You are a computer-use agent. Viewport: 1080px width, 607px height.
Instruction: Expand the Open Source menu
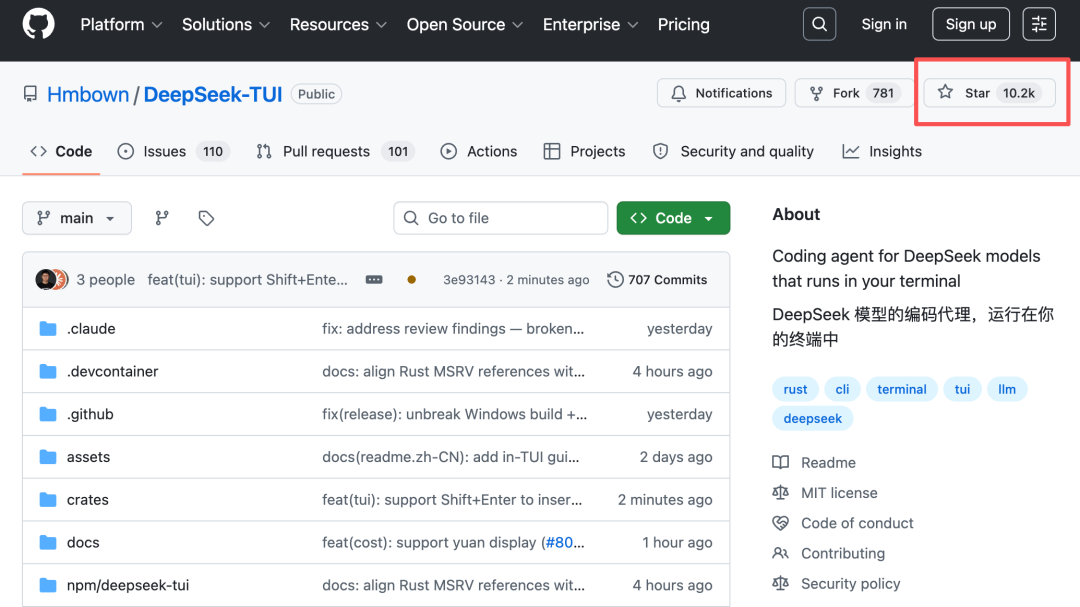[x=464, y=25]
